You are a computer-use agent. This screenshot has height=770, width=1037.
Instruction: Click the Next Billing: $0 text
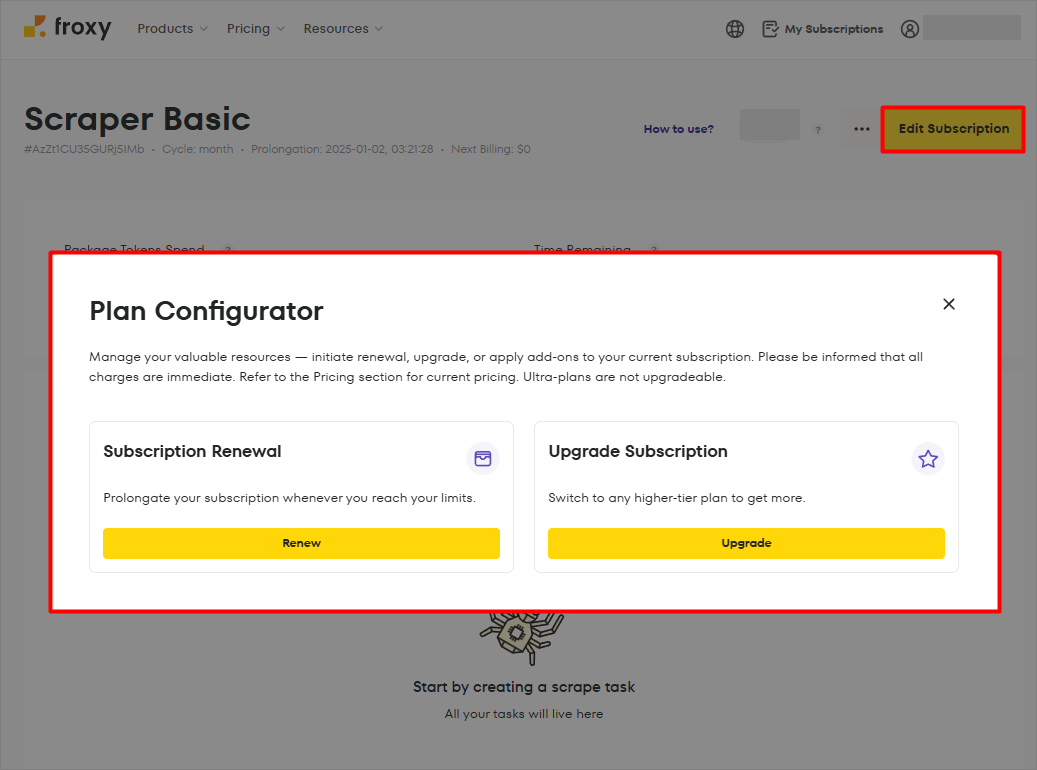[491, 150]
